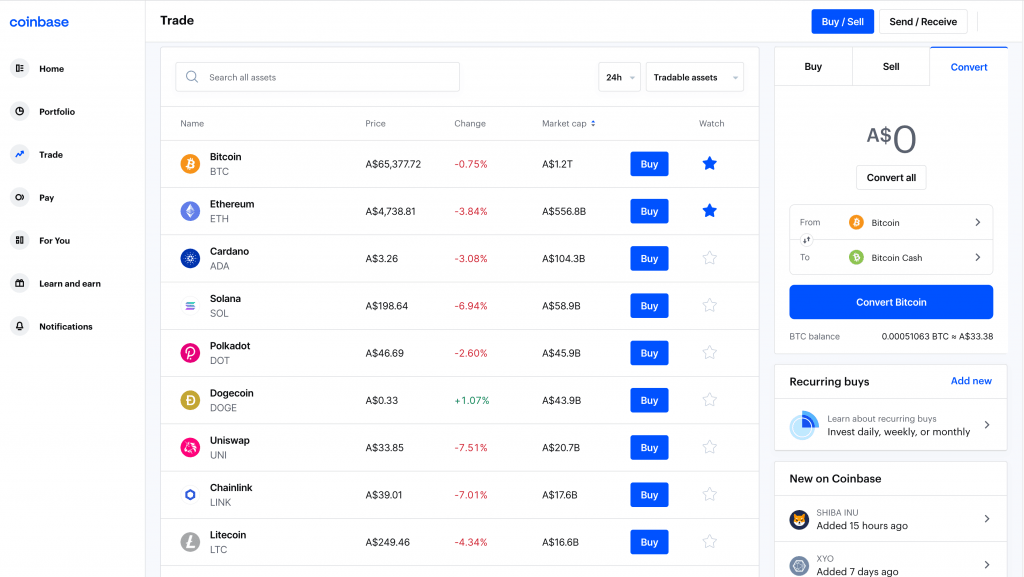This screenshot has height=577, width=1024.
Task: Click the Notifications bell icon
Action: (18, 326)
